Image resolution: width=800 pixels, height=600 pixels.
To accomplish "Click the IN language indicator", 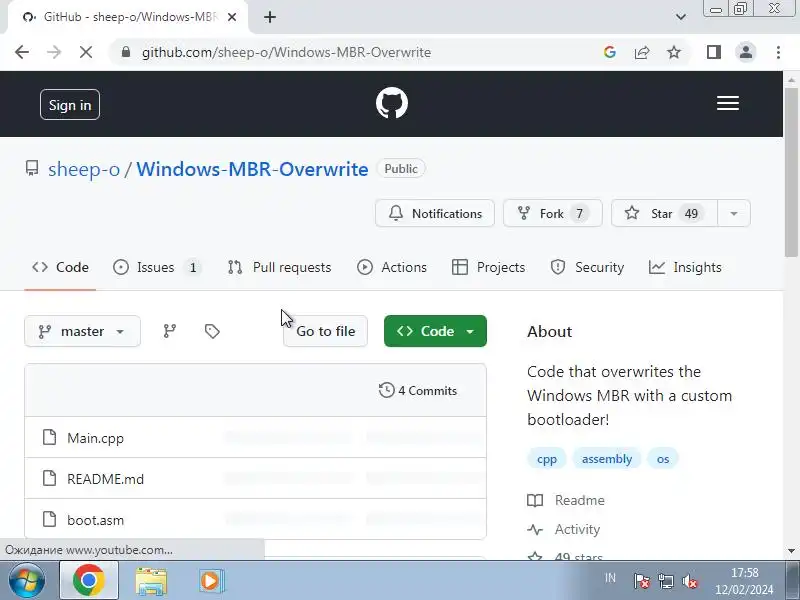I will [610, 578].
